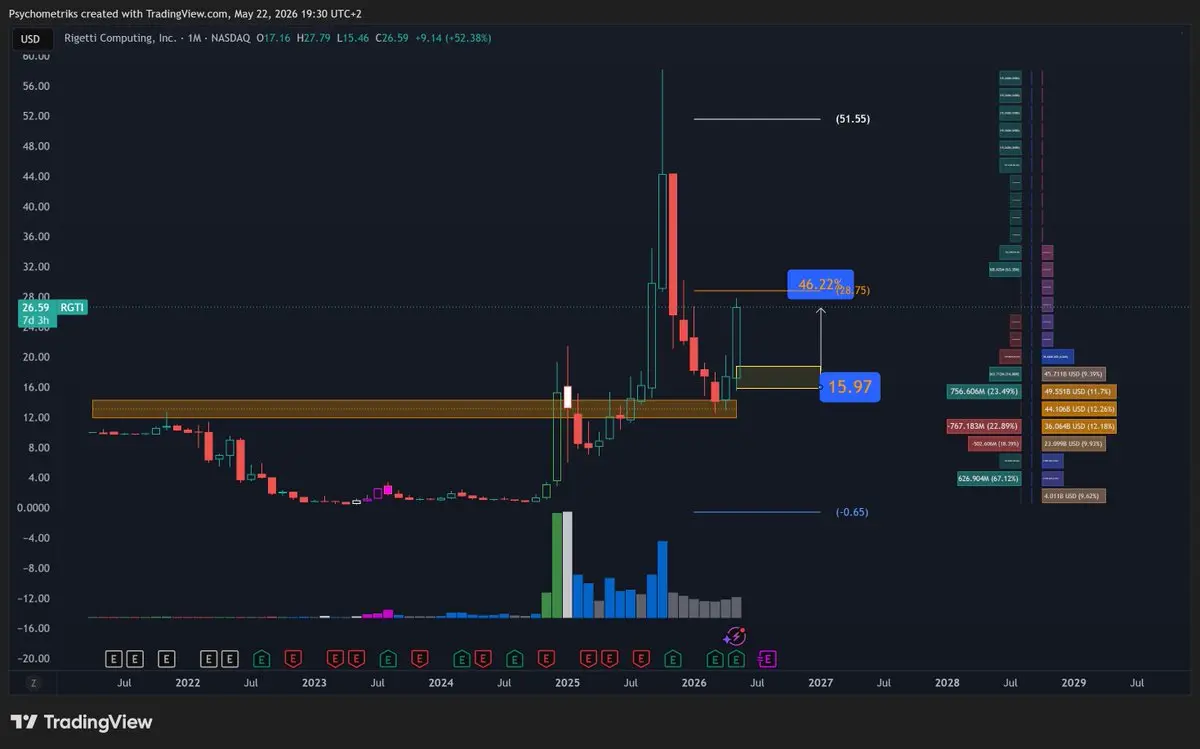Click the 23.099B USD (9.93%) label

click(1073, 443)
